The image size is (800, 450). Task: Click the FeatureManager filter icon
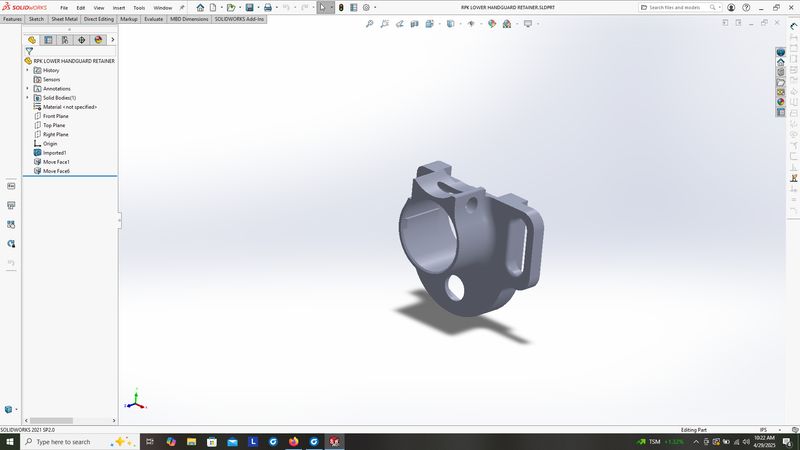[x=29, y=51]
